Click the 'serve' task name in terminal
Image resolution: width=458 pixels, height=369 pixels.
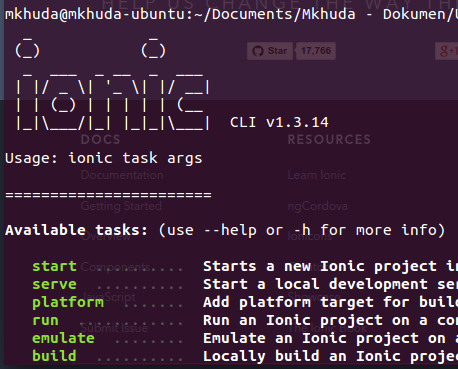click(55, 284)
